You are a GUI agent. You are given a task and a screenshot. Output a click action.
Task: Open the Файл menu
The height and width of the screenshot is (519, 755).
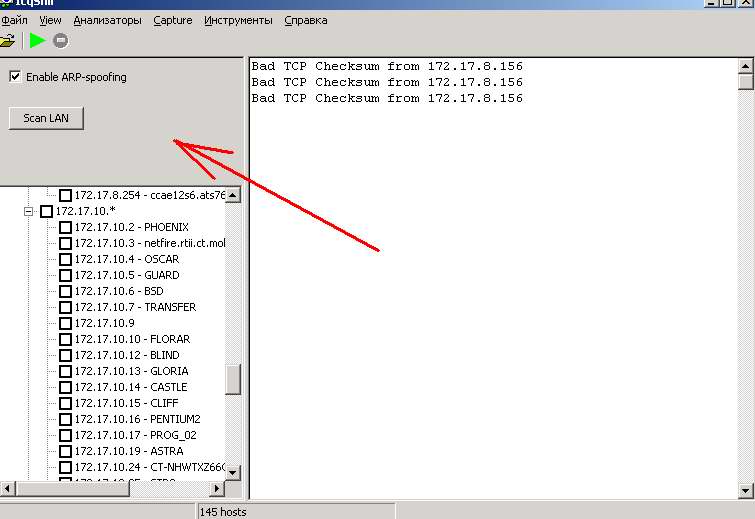14,20
